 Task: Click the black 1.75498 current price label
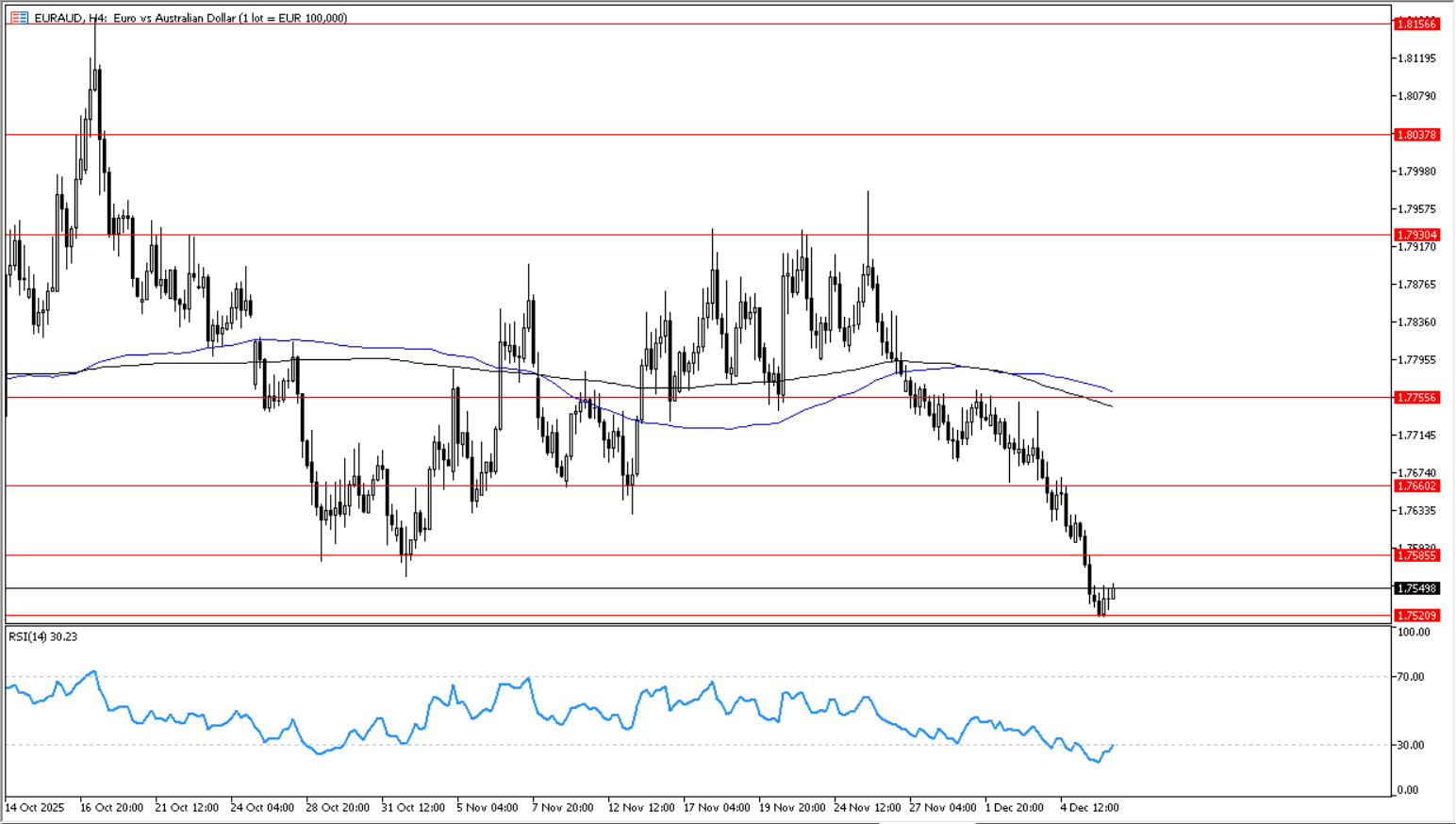pyautogui.click(x=1416, y=588)
